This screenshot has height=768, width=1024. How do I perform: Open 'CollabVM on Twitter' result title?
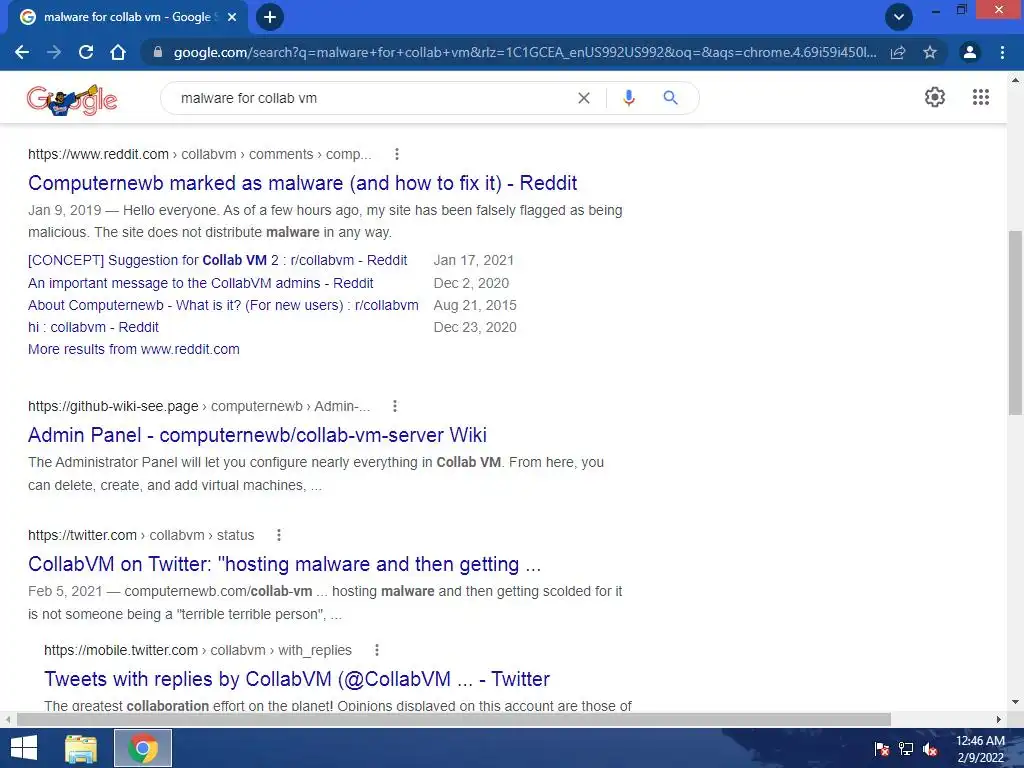tap(285, 564)
